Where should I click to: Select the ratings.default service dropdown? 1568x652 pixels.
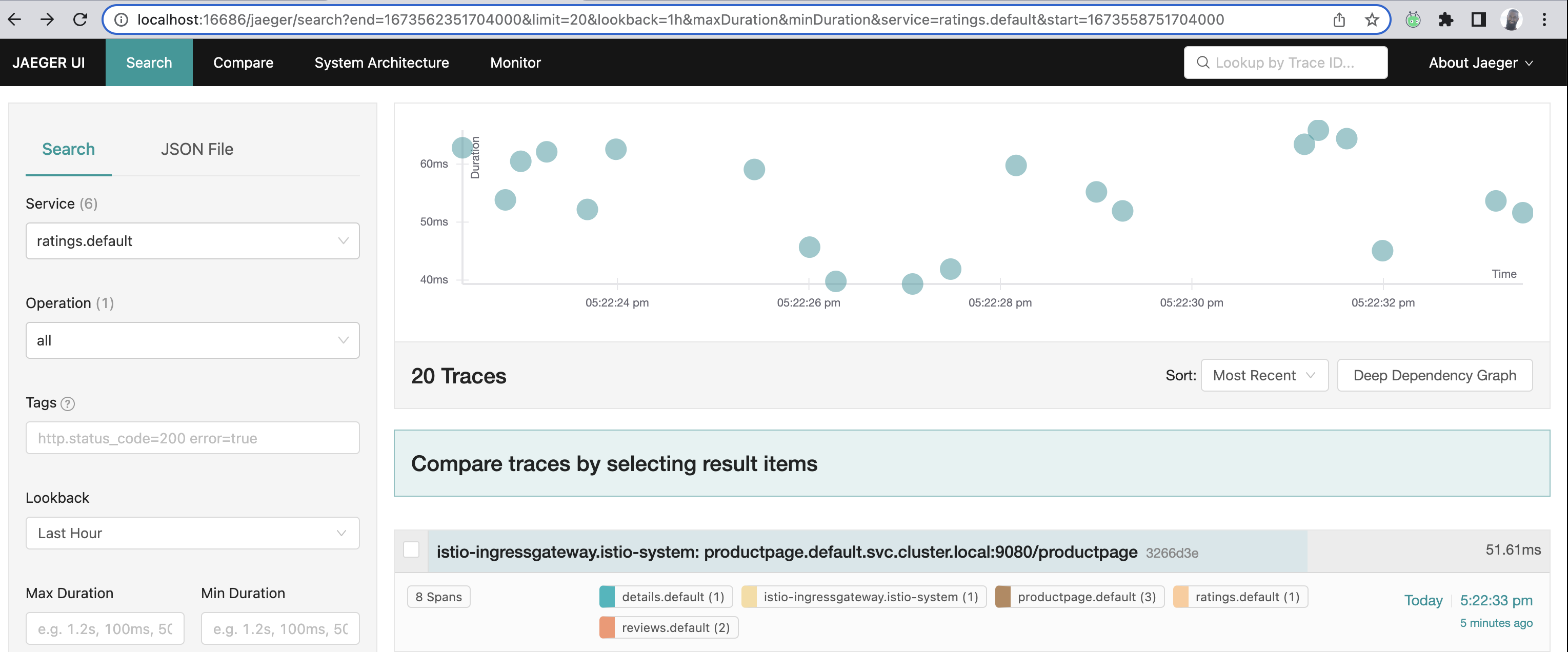192,240
